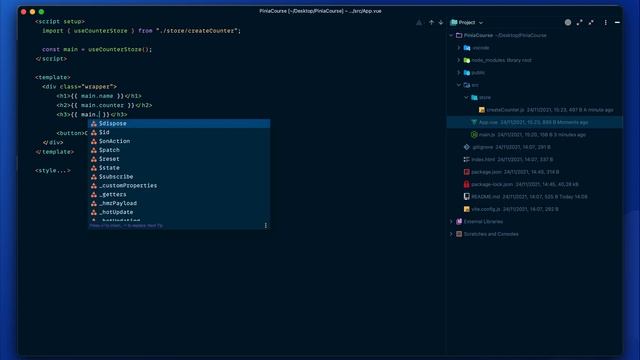Collapse the src folder chevron
Viewport: 640px width, 360px height.
459,85
